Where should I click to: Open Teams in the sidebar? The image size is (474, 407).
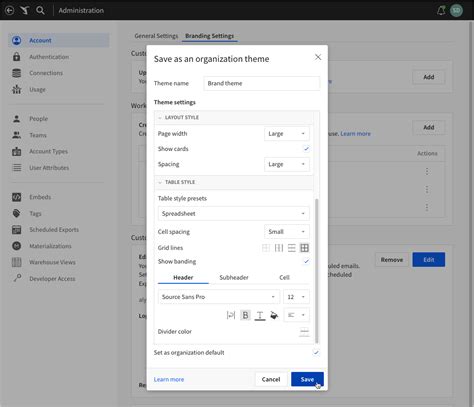tap(38, 135)
